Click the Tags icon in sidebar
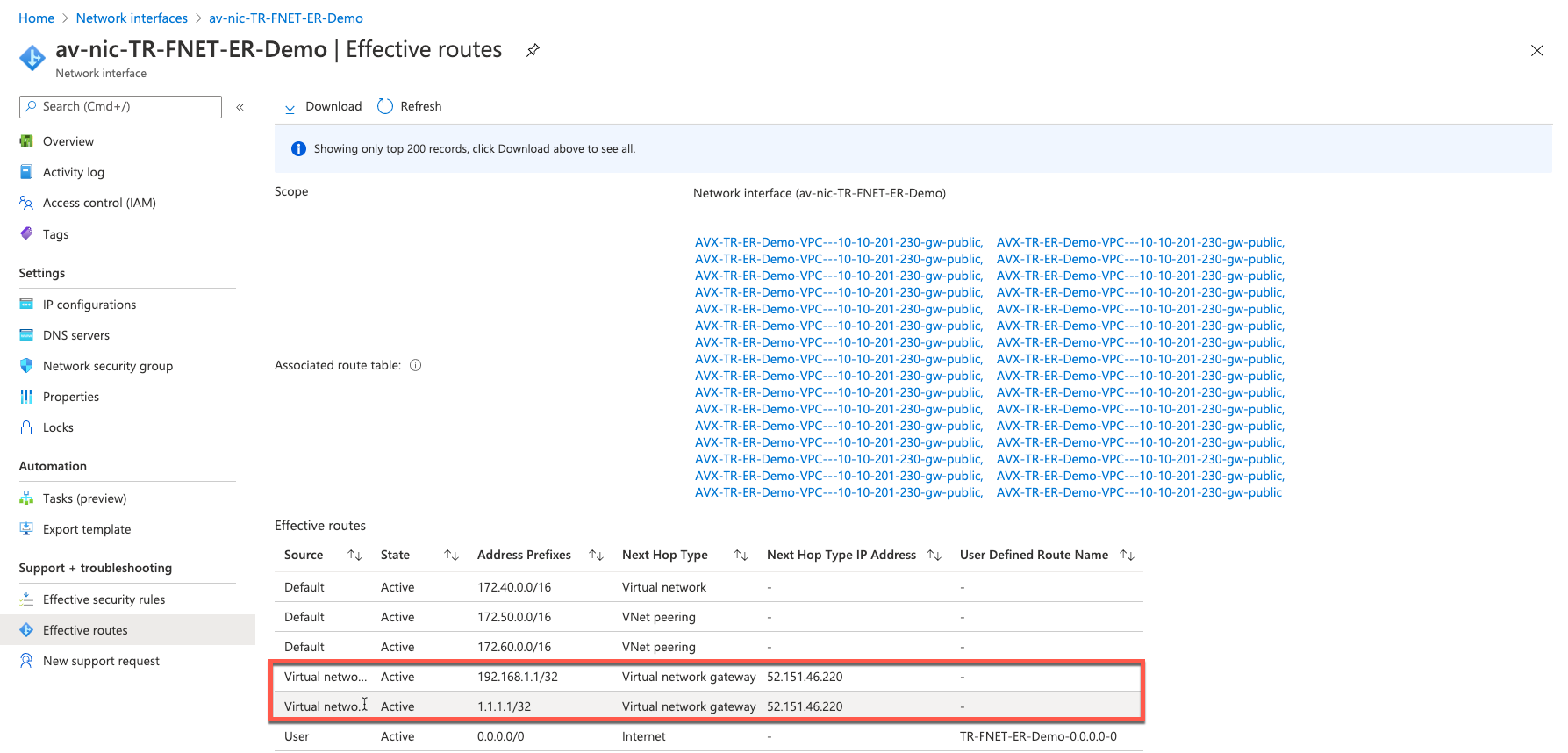This screenshot has width=1568, height=753. pos(26,233)
